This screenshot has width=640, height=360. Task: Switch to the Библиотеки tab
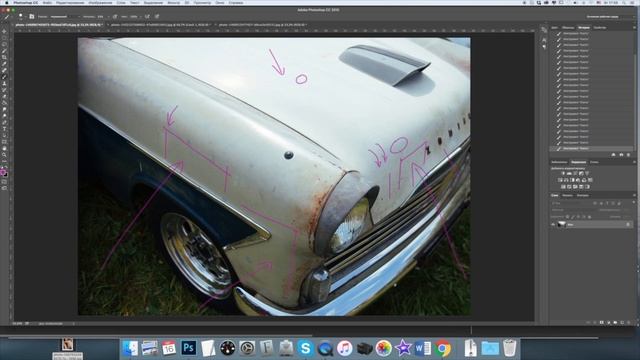coord(559,162)
